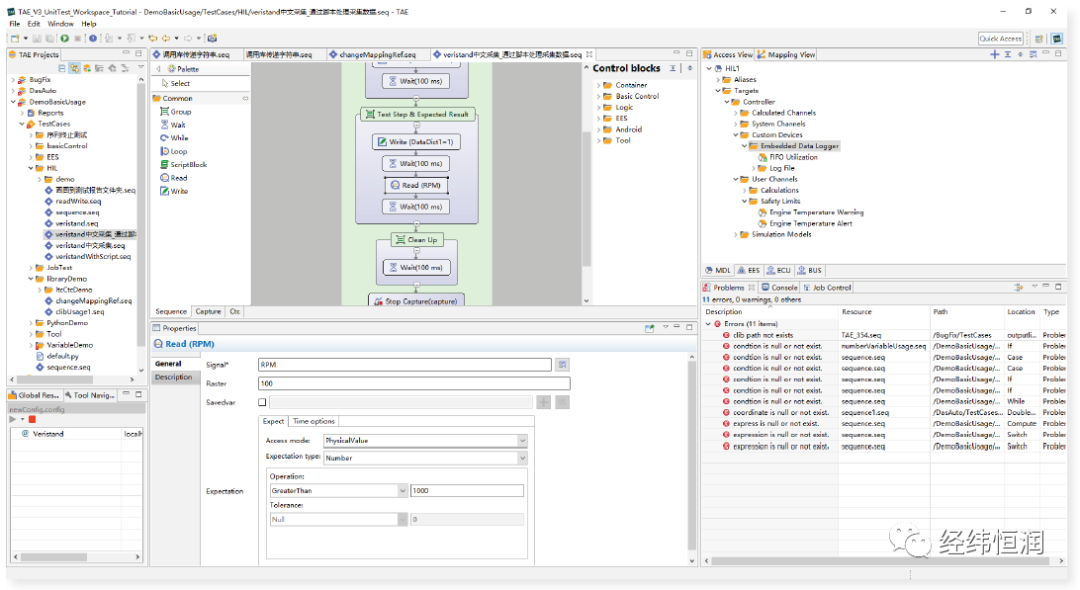This screenshot has height=590, width=1080.
Task: Click the last edit location toolbar icon
Action: [153, 39]
